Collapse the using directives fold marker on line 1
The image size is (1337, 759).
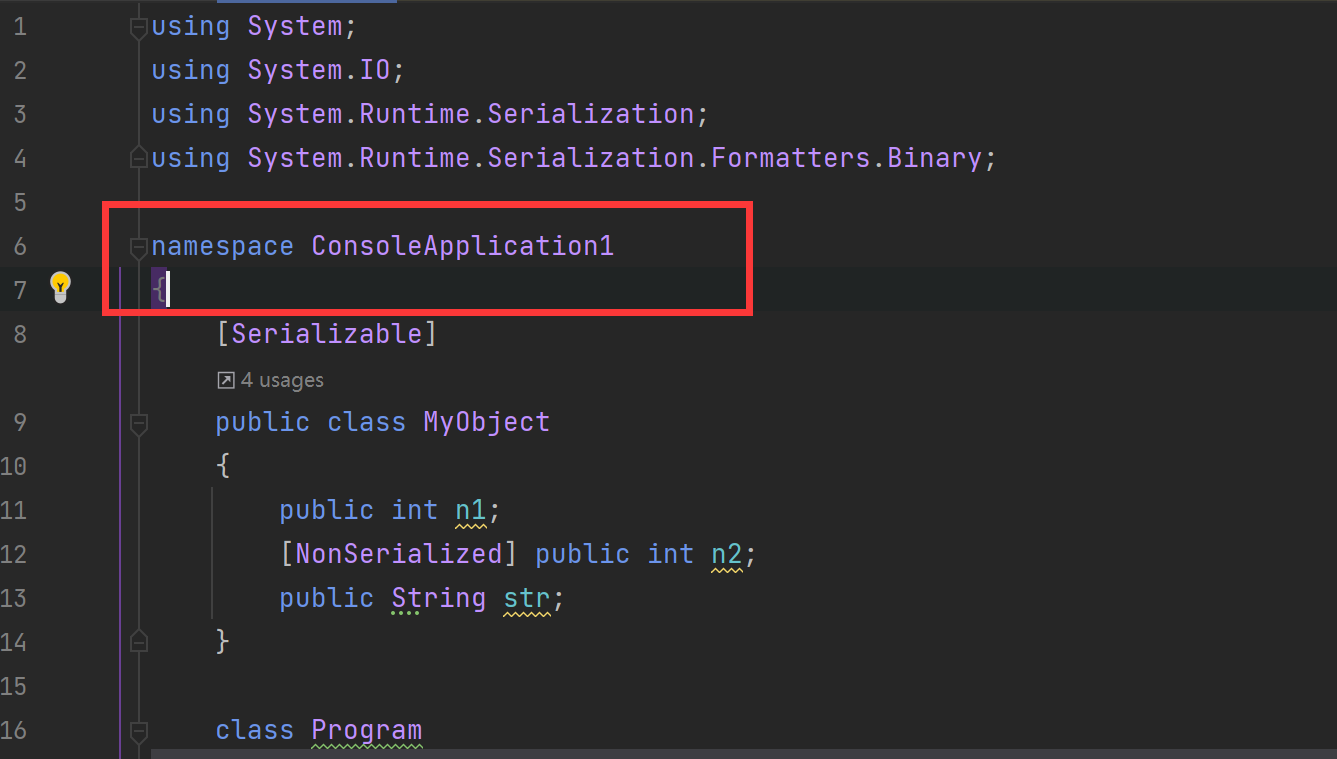click(x=139, y=29)
